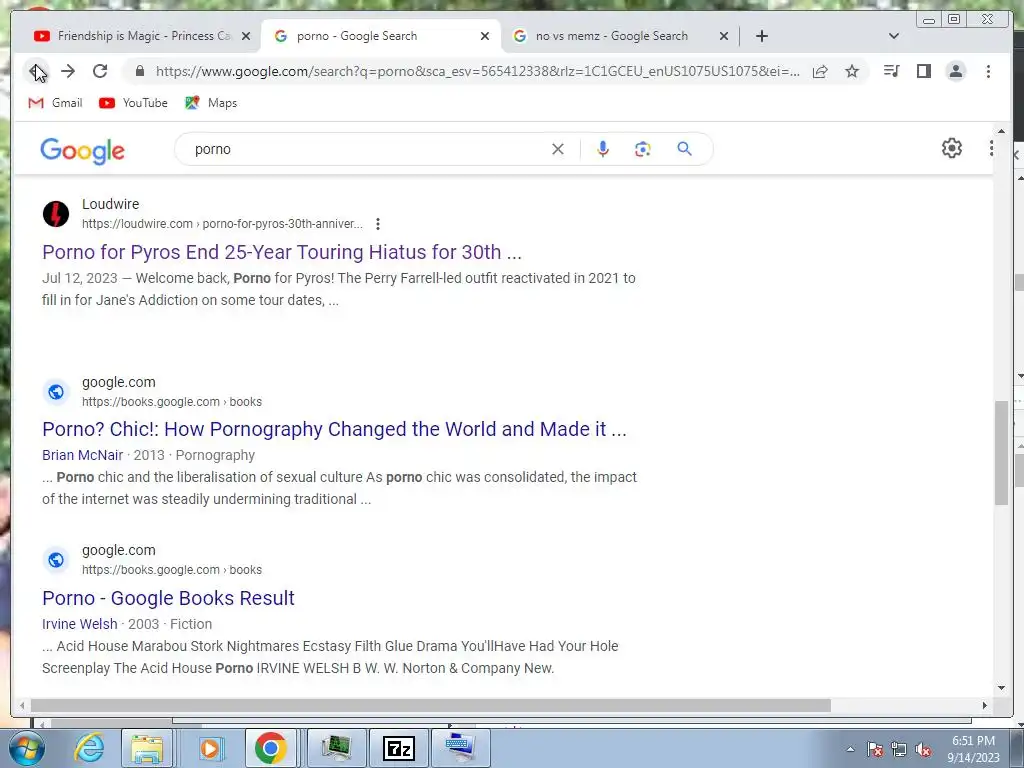Open the media control icon
Viewport: 1024px width, 768px height.
point(891,71)
